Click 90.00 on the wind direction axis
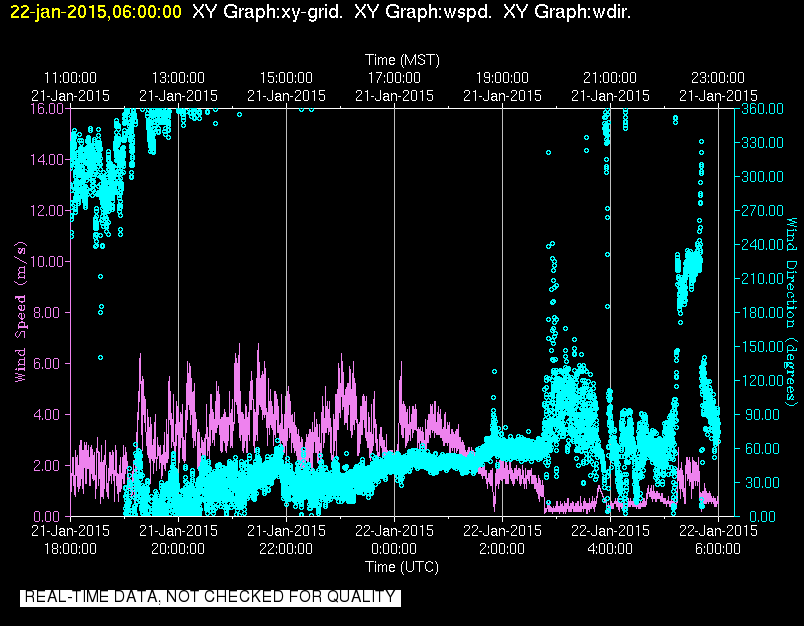The height and width of the screenshot is (626, 804). coord(760,414)
